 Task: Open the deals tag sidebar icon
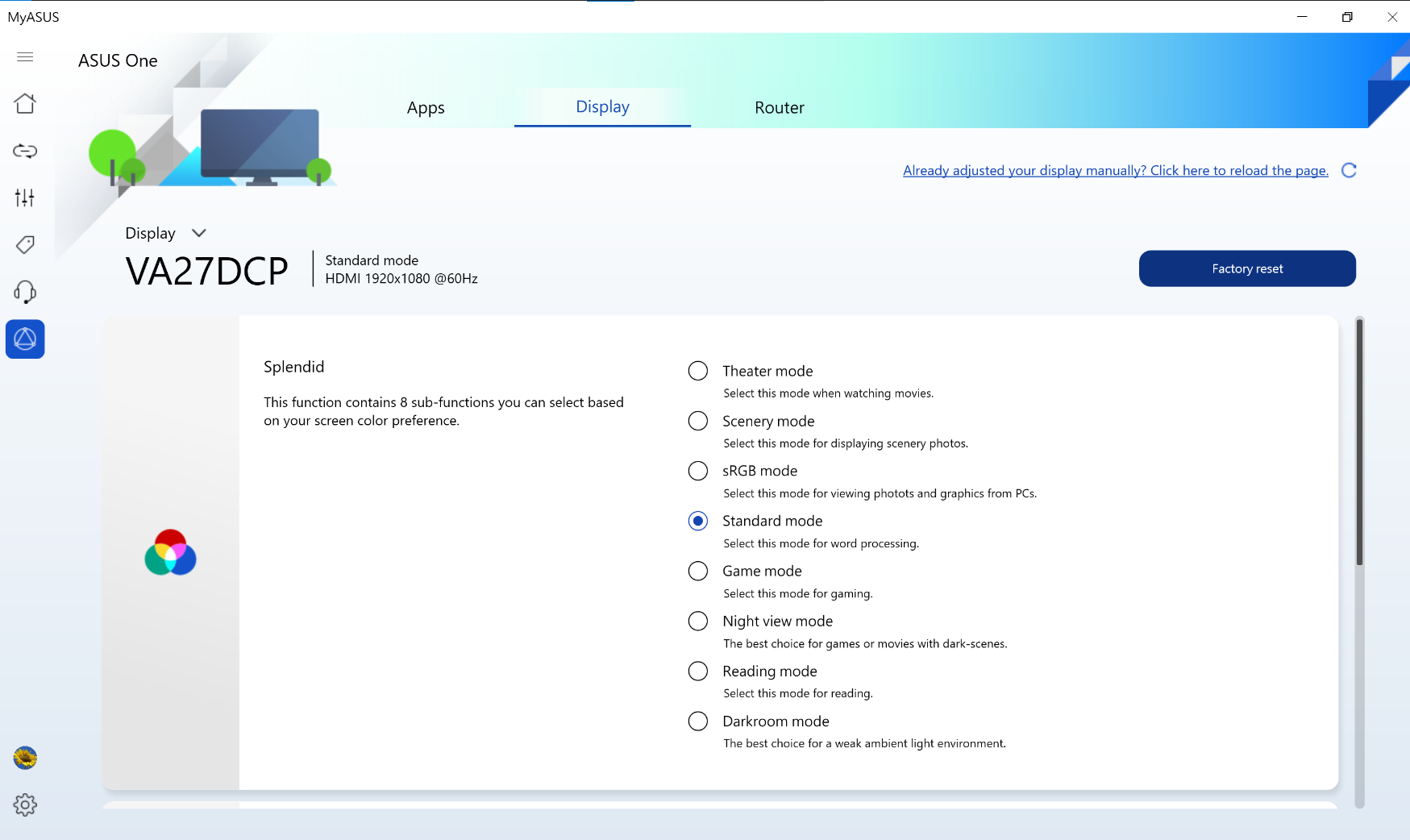tap(25, 245)
